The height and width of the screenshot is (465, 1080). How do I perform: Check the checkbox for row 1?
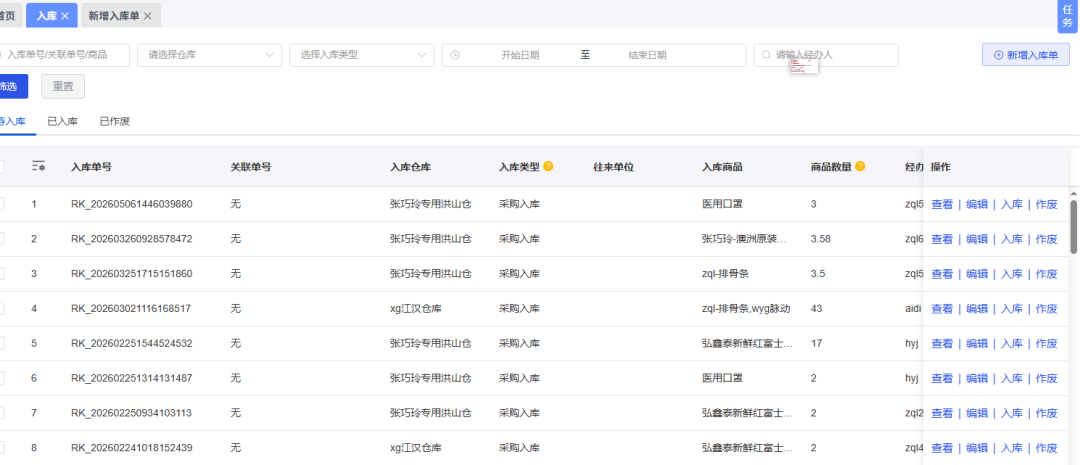1,204
